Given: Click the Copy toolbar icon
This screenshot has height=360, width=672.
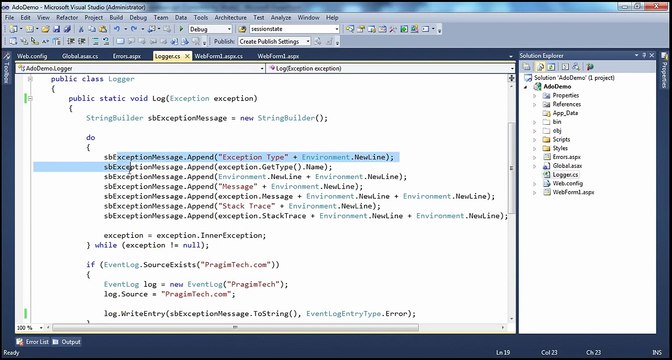Looking at the screenshot, I should 92,29.
